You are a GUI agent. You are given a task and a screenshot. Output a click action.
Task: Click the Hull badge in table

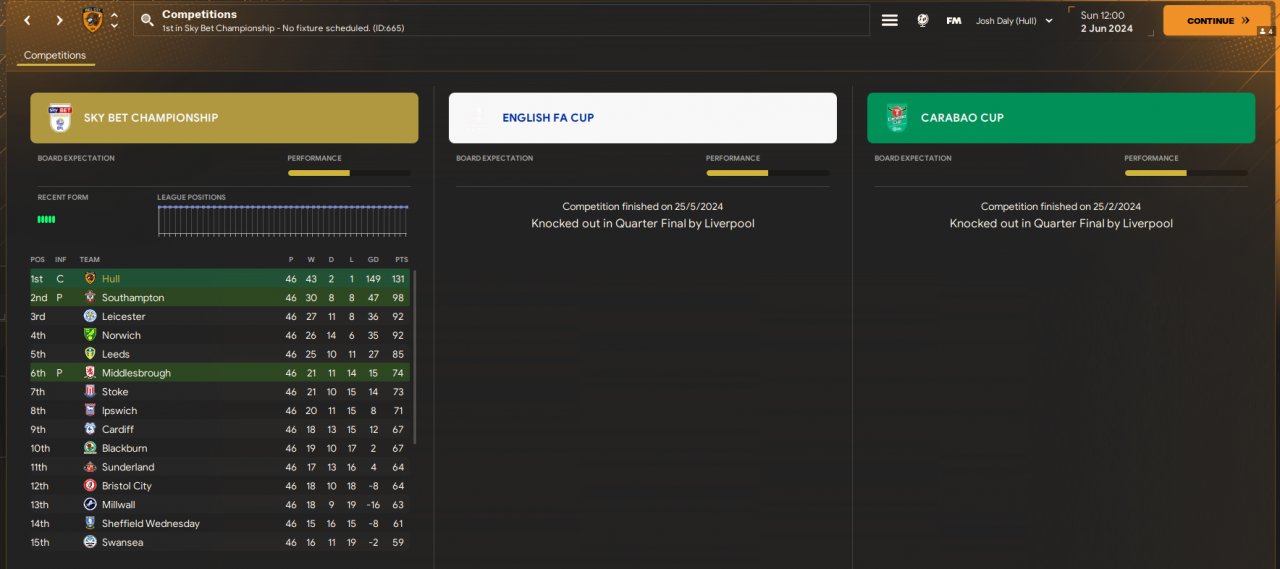pos(90,279)
